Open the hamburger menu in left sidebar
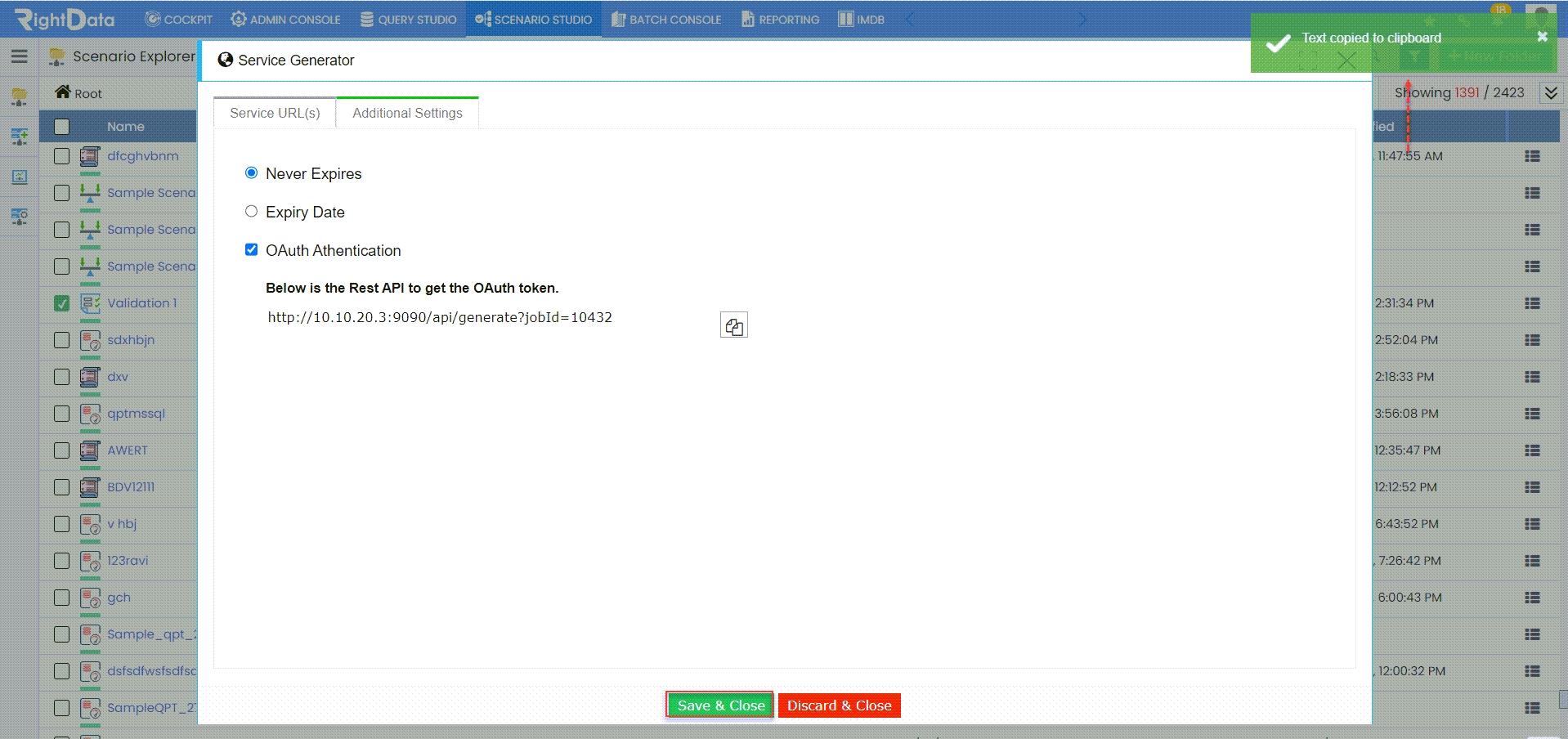 coord(20,56)
